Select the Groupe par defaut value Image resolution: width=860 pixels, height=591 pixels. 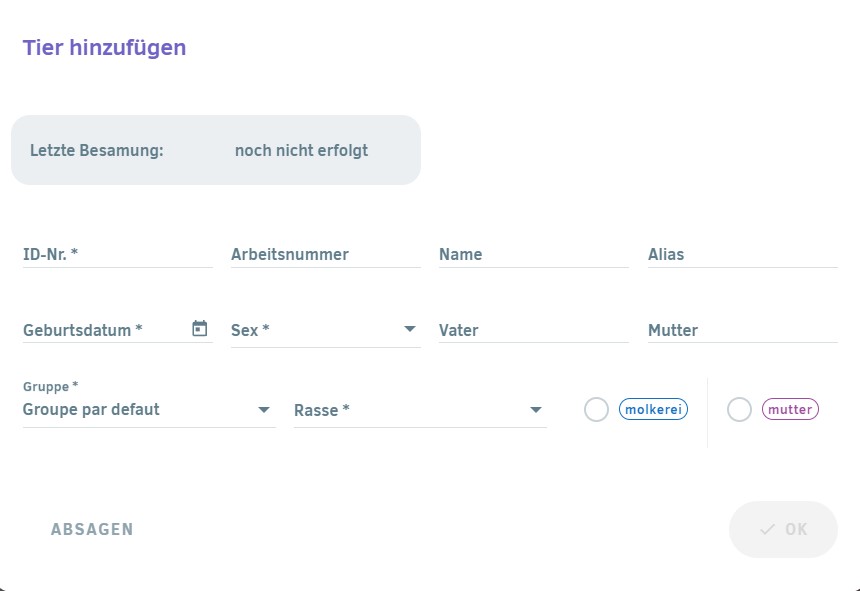(91, 410)
